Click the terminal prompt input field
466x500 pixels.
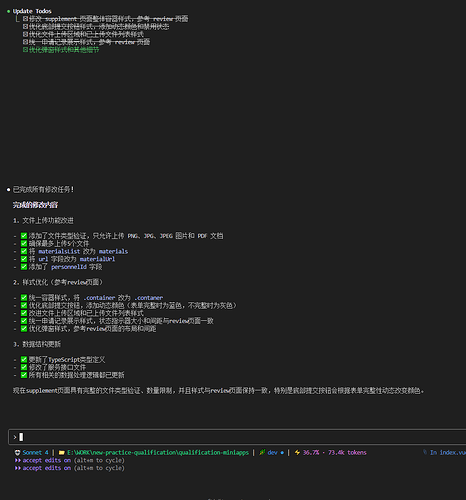pyautogui.click(x=237, y=437)
